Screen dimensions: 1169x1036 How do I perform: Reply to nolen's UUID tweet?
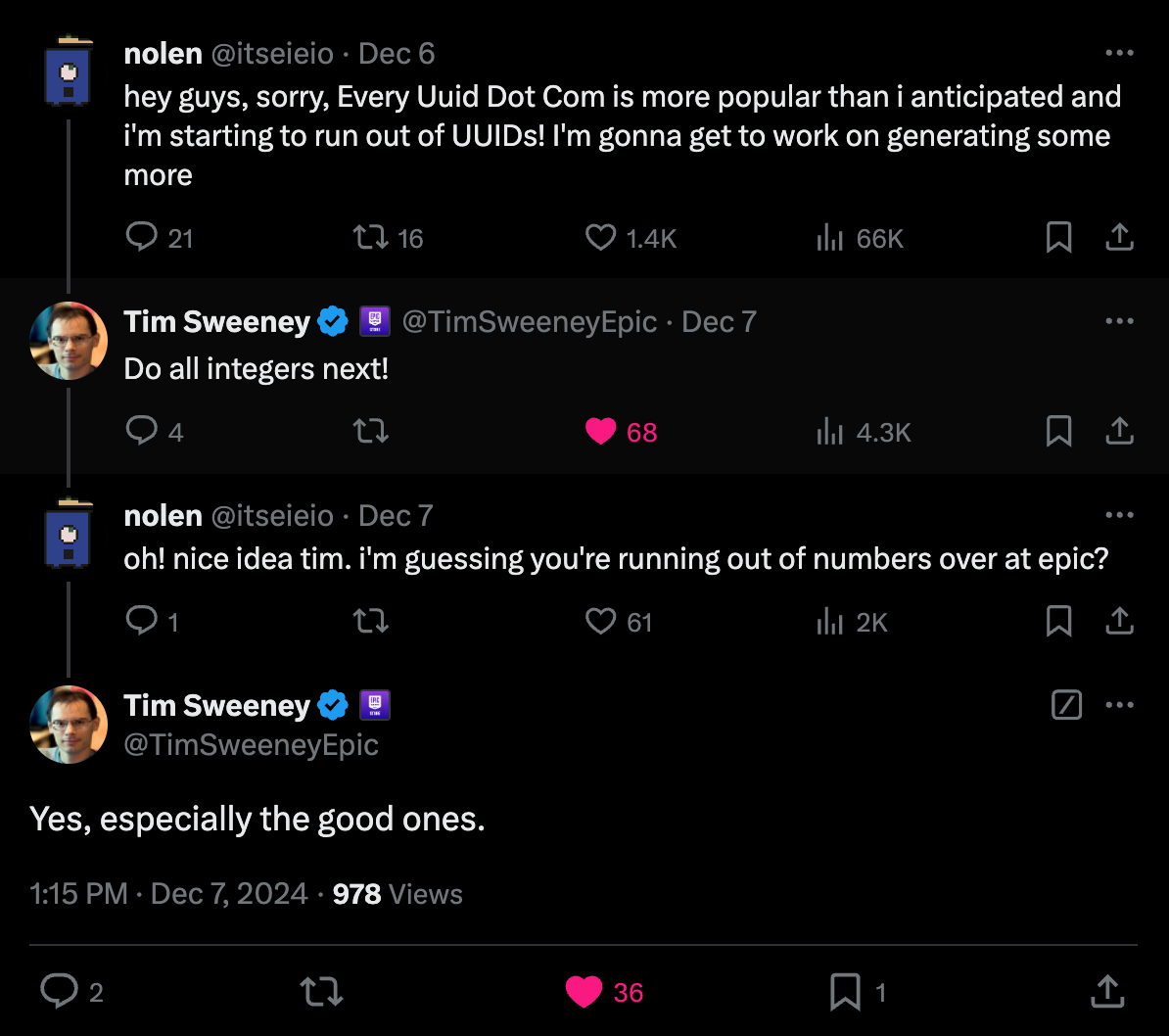pyautogui.click(x=143, y=237)
